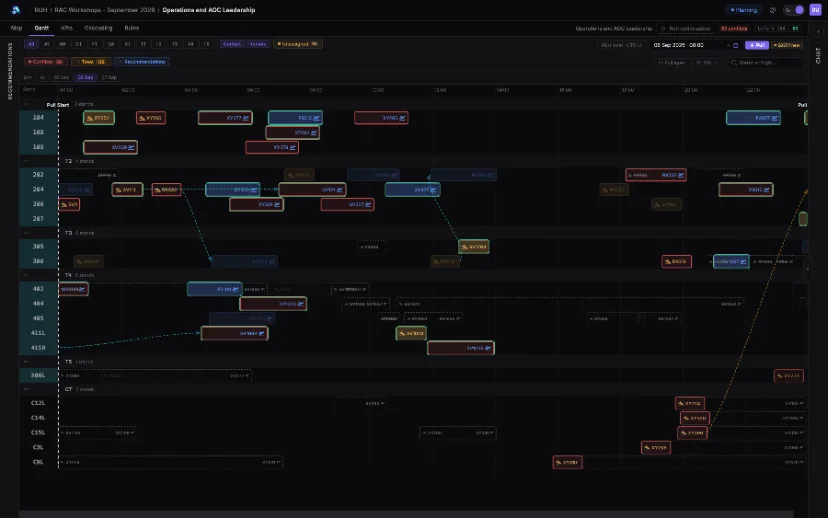The width and height of the screenshot is (828, 518).
Task: Open the DU user avatar menu
Action: (815, 10)
